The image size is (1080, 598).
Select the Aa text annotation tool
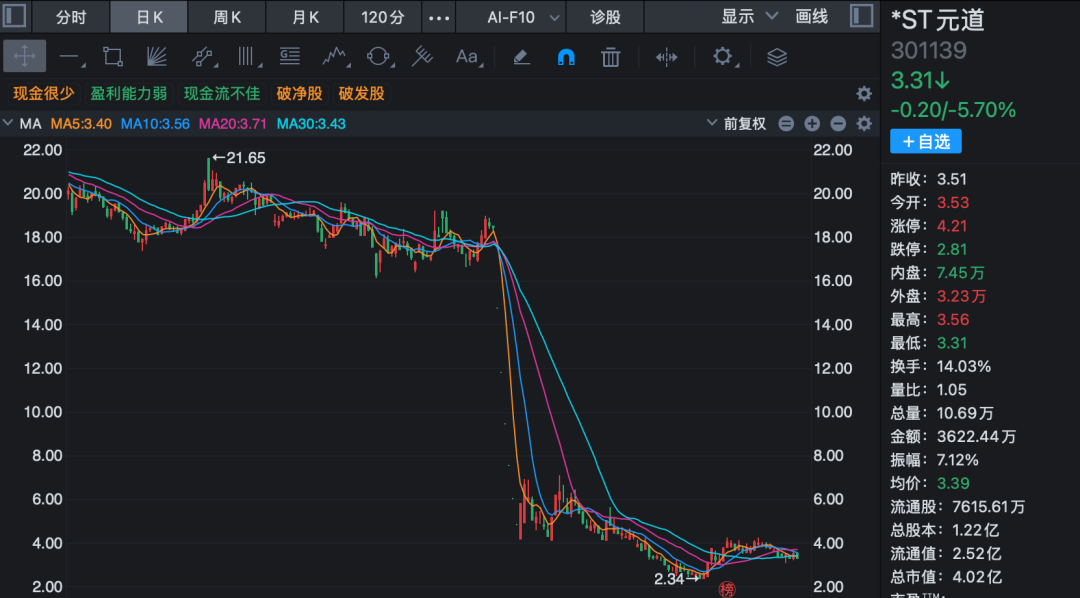[x=467, y=56]
